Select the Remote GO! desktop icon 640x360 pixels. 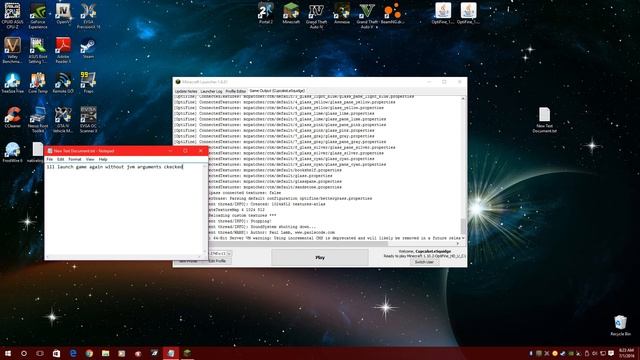[63, 83]
